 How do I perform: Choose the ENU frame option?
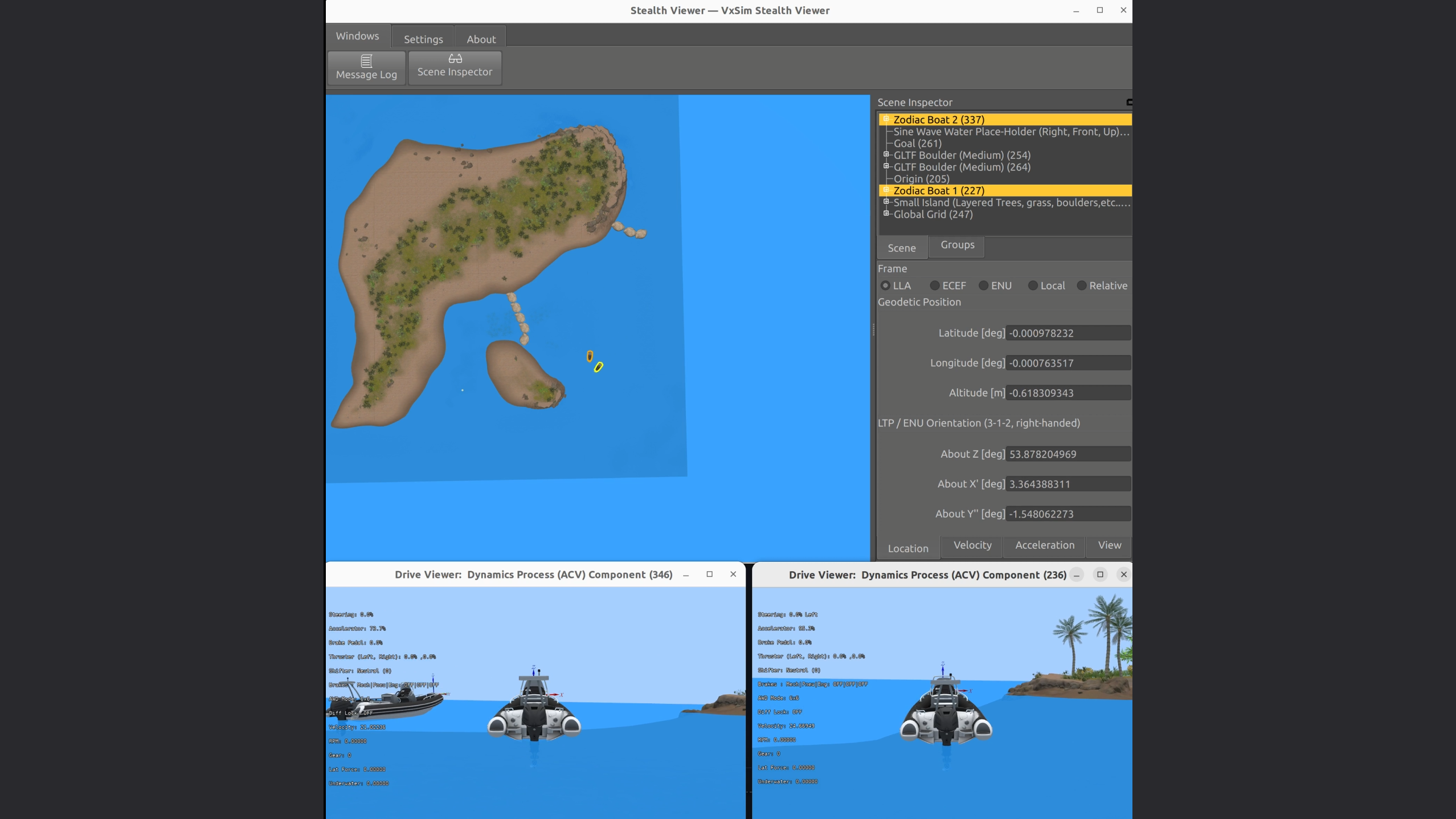[984, 286]
